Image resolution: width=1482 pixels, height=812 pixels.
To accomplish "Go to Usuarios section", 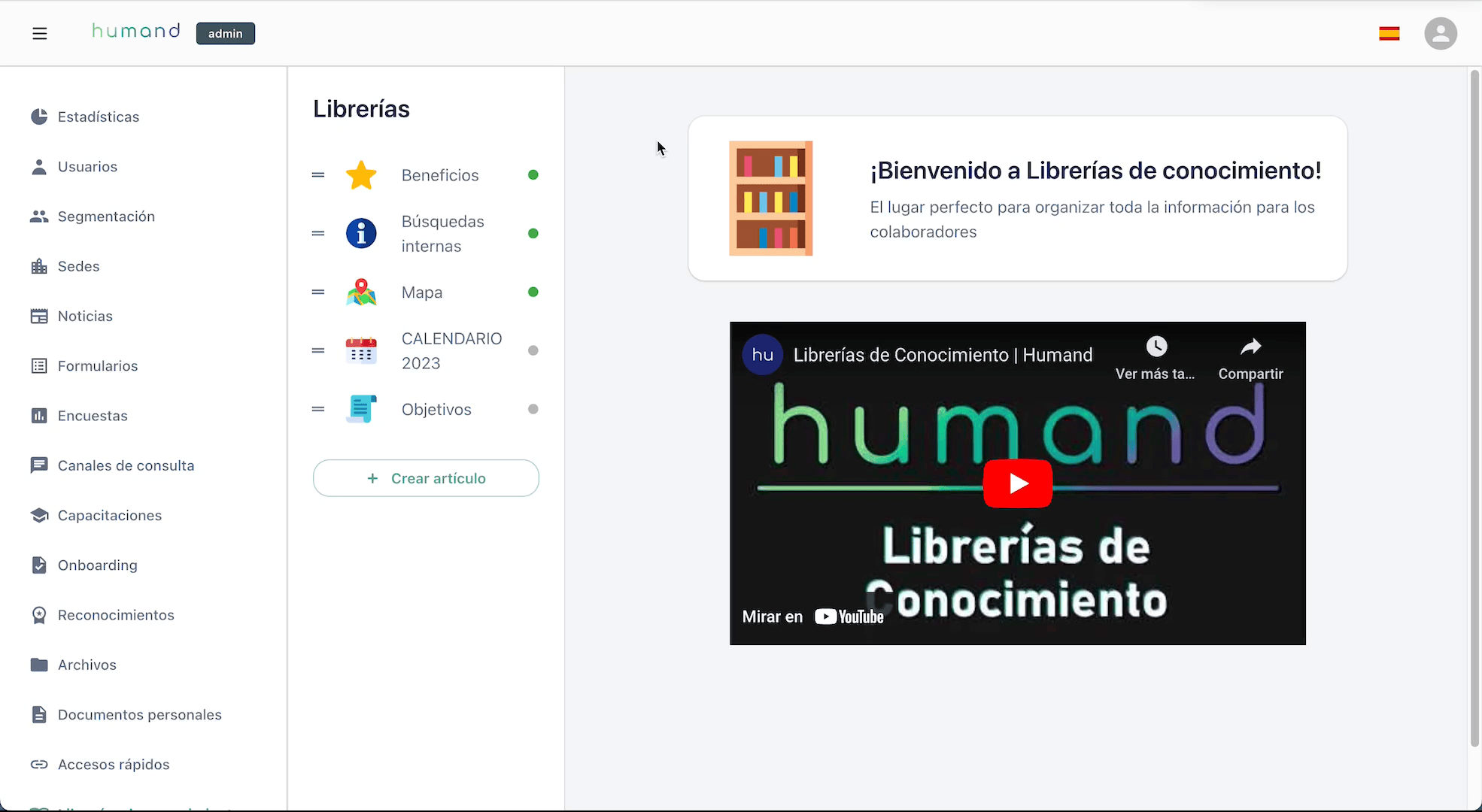I will point(87,166).
